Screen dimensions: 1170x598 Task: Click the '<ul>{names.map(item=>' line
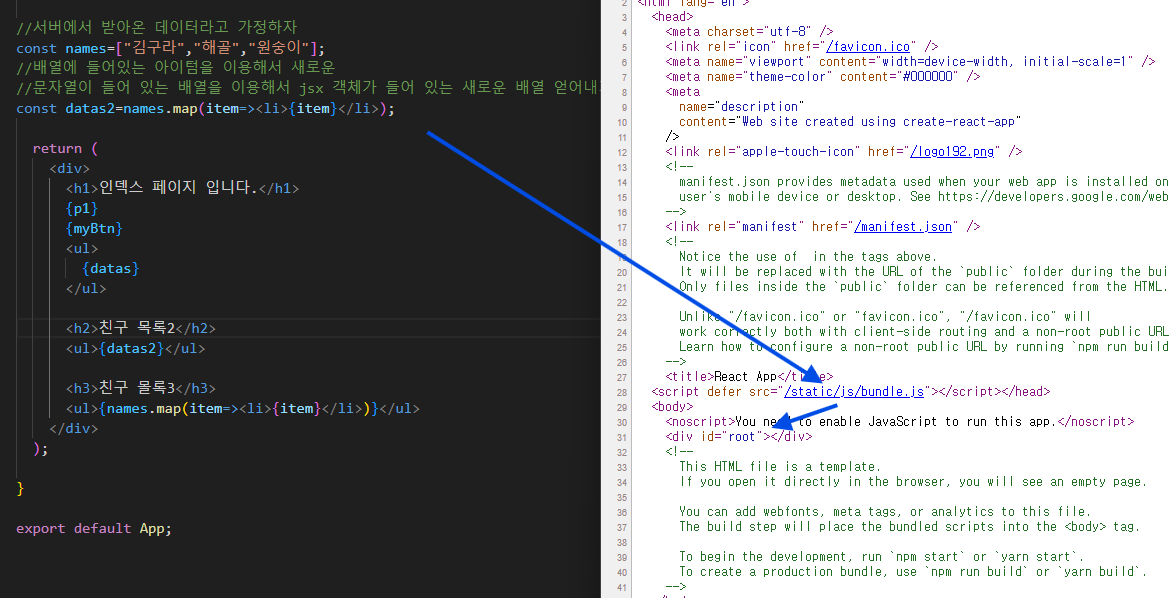(243, 408)
